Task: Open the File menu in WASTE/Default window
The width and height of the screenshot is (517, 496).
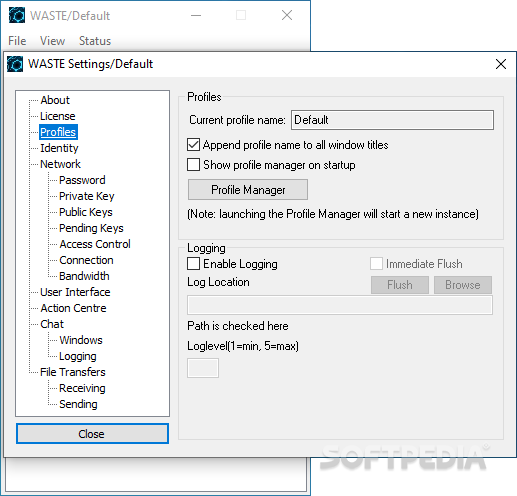Action: 17,41
